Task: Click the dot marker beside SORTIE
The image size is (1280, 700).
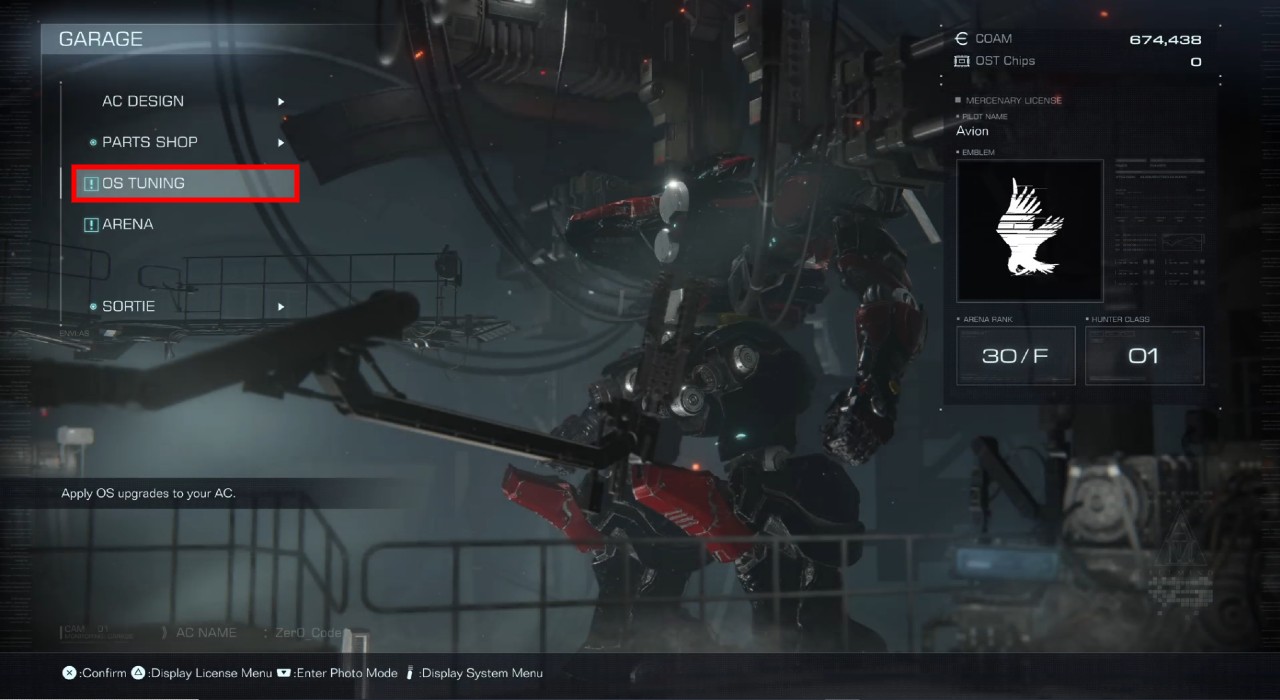Action: click(x=93, y=307)
